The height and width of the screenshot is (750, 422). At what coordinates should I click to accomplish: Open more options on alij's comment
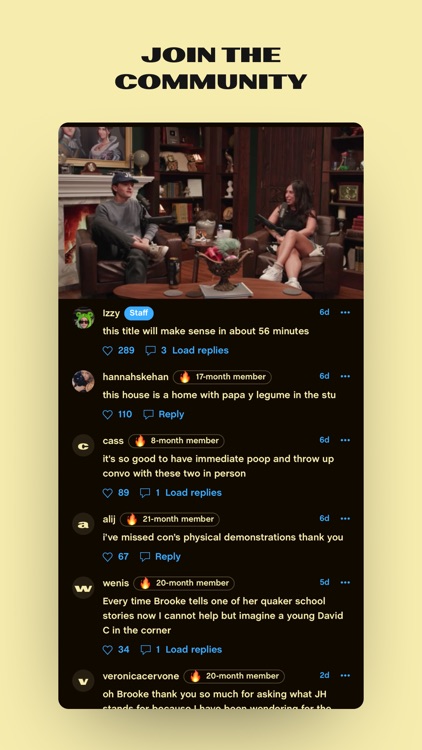(345, 518)
